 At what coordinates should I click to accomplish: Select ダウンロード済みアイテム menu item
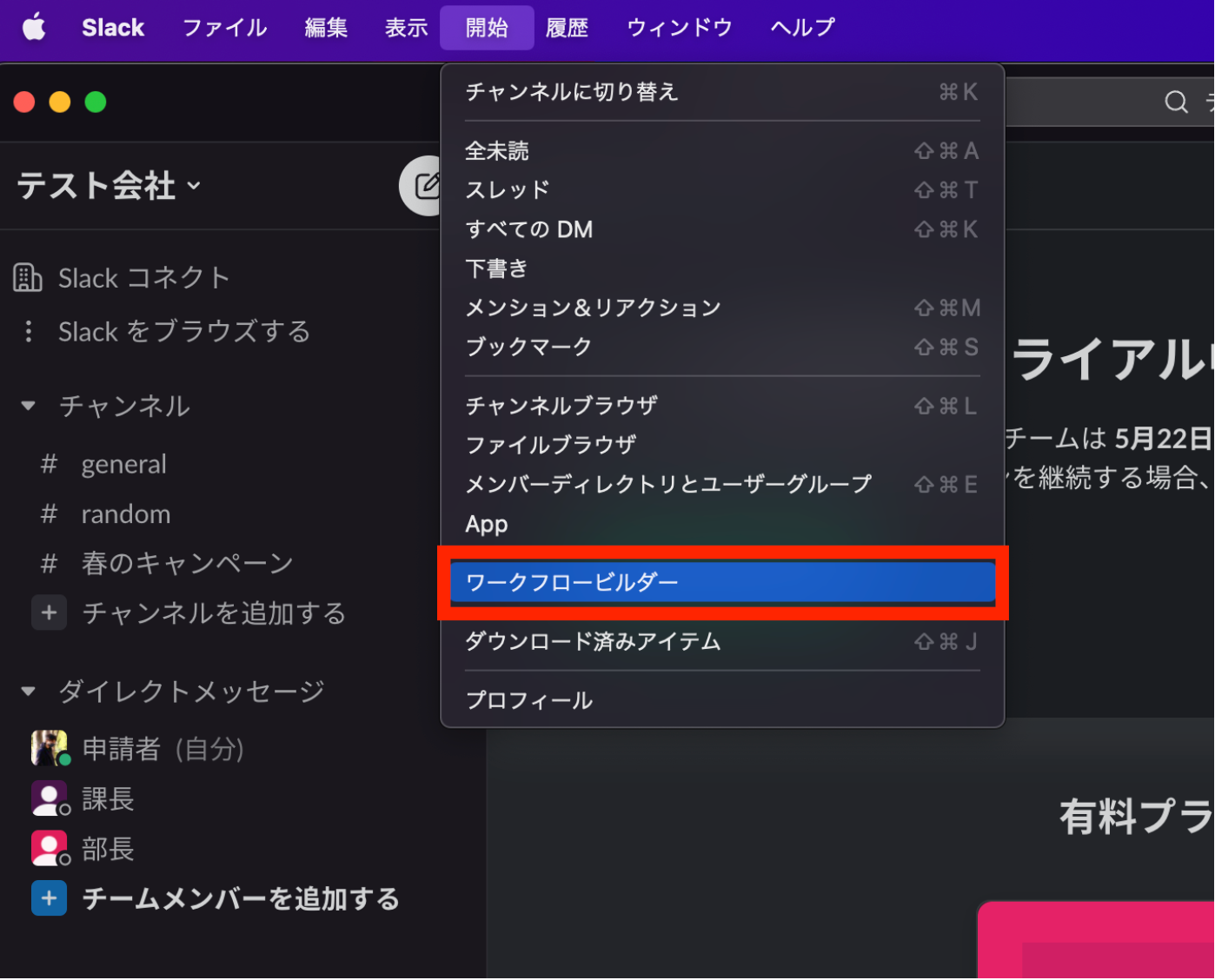coord(722,641)
